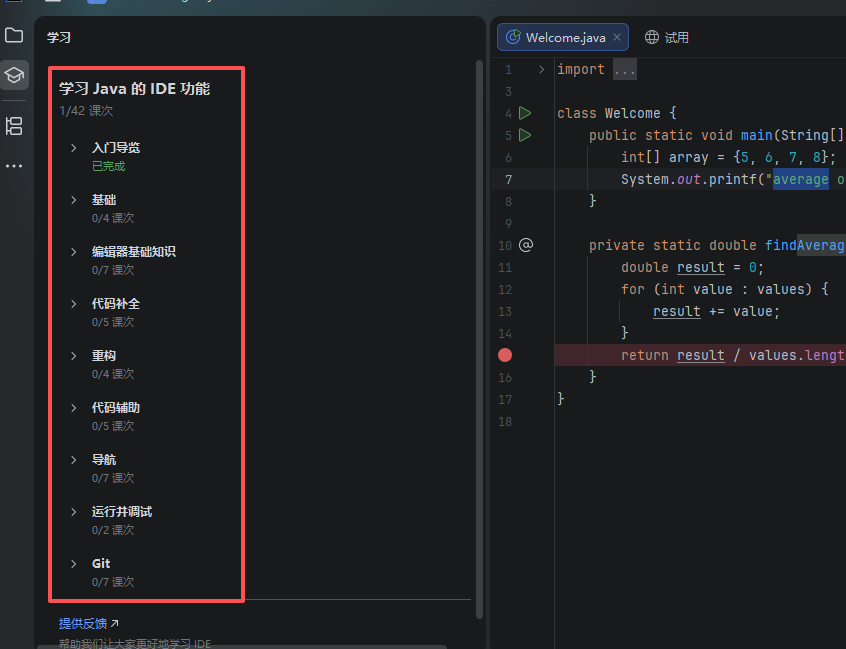Switch to the Welcome.java tab
846x649 pixels.
click(x=565, y=37)
